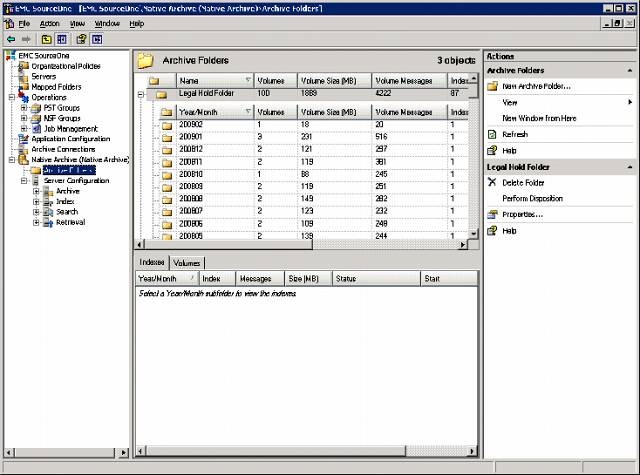Click Delete Folder action text

pyautogui.click(x=523, y=182)
